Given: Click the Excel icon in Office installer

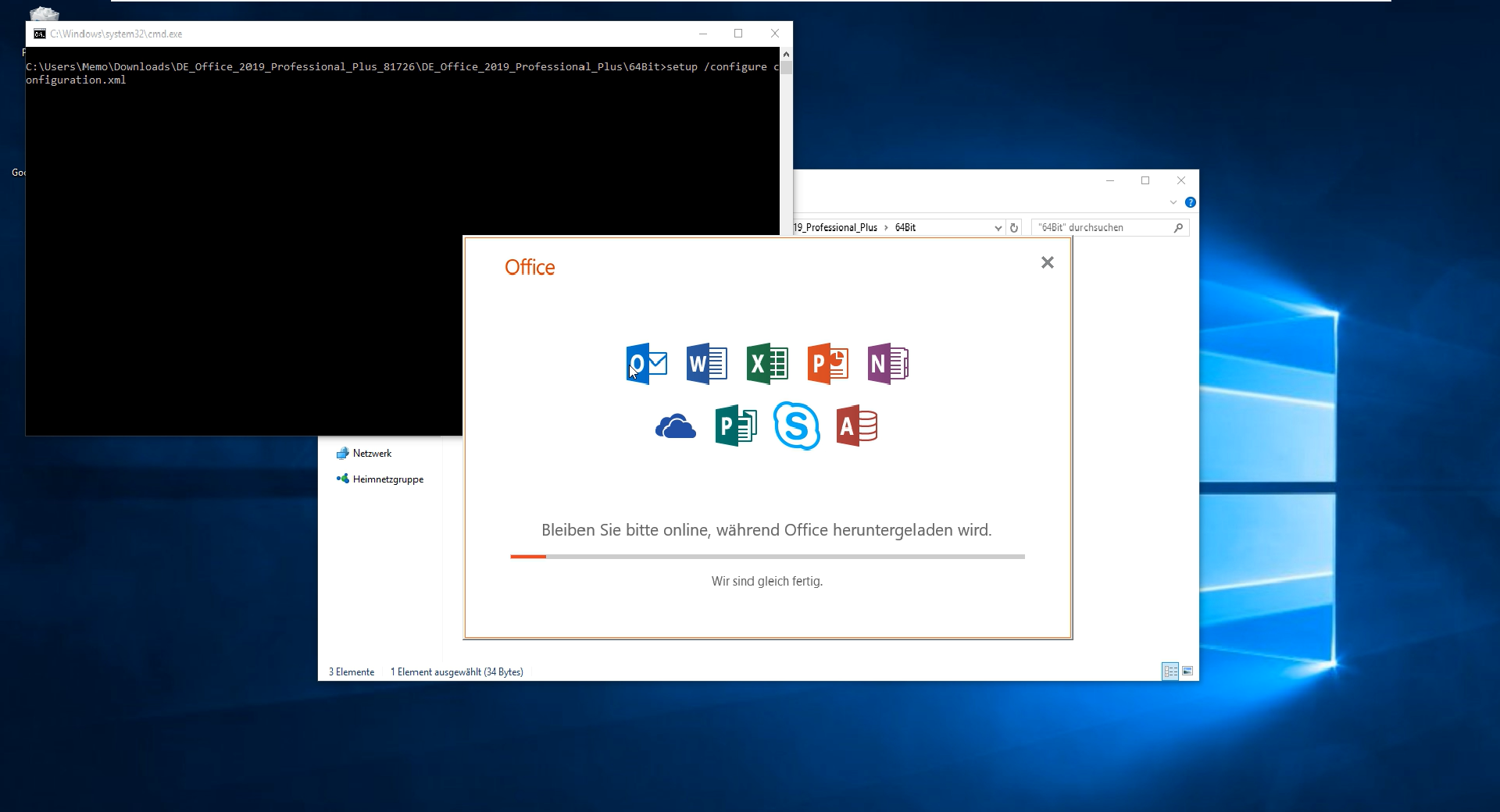Looking at the screenshot, I should tap(767, 364).
